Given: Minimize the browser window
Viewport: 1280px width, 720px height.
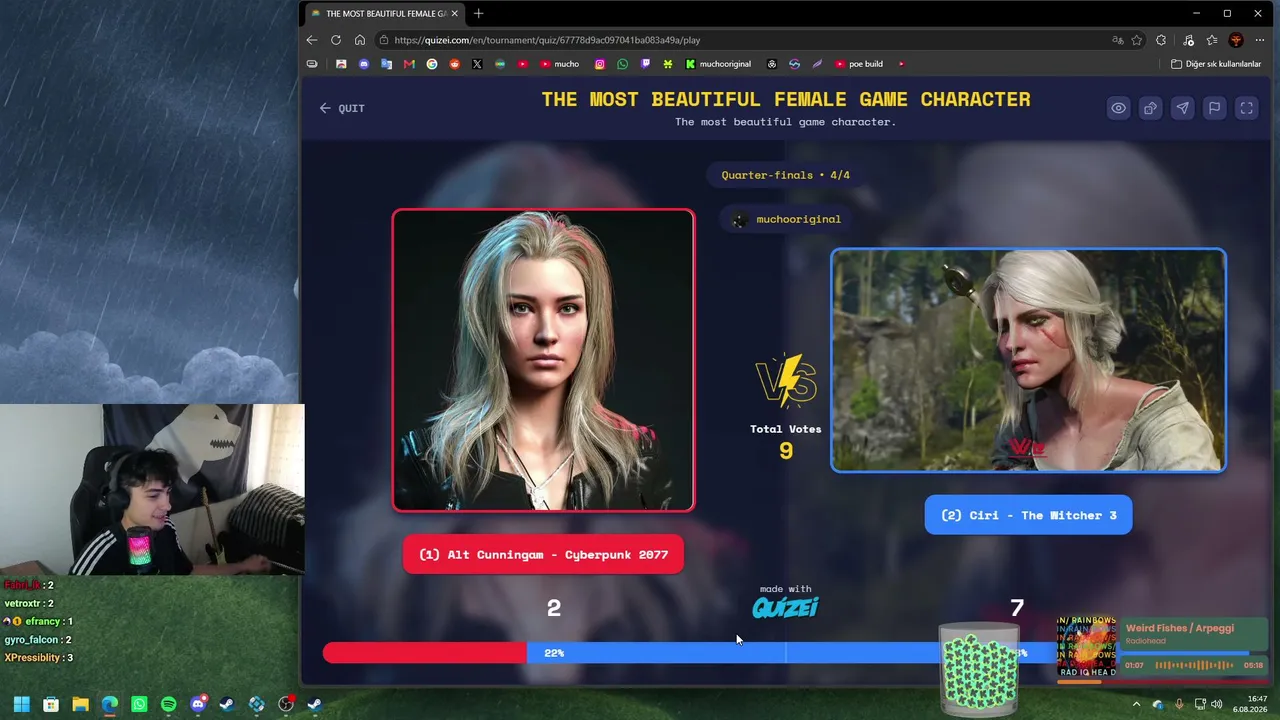Looking at the screenshot, I should (1197, 13).
